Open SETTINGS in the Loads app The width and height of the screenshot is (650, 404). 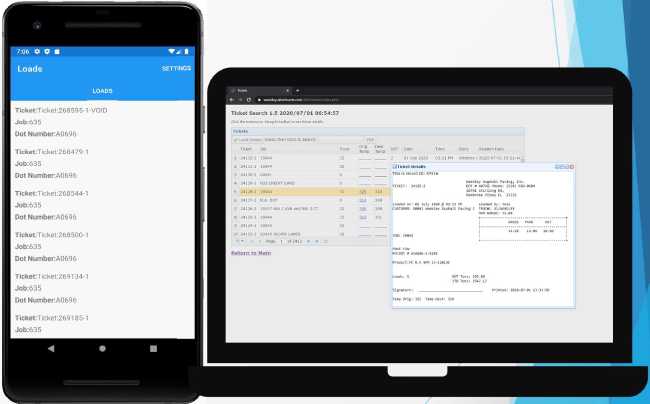(176, 69)
